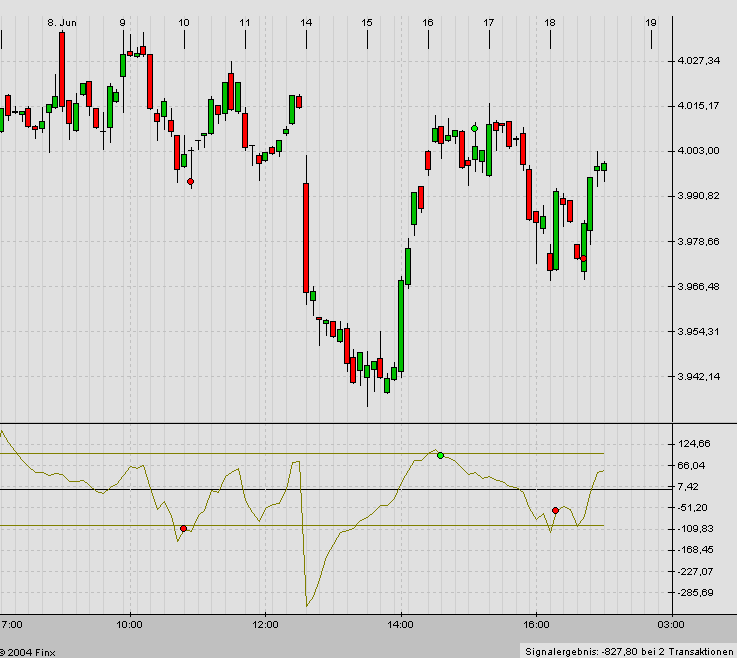Select red oscillator signal dot before 12:00

click(x=183, y=528)
